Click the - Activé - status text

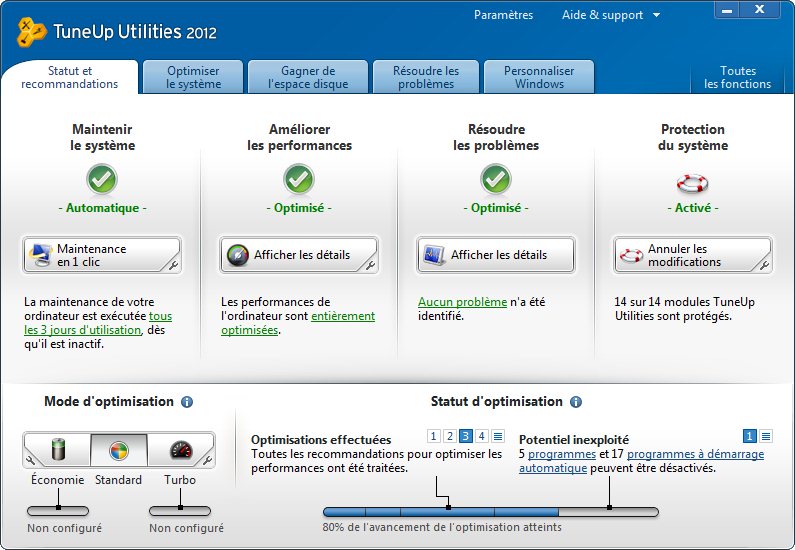693,208
